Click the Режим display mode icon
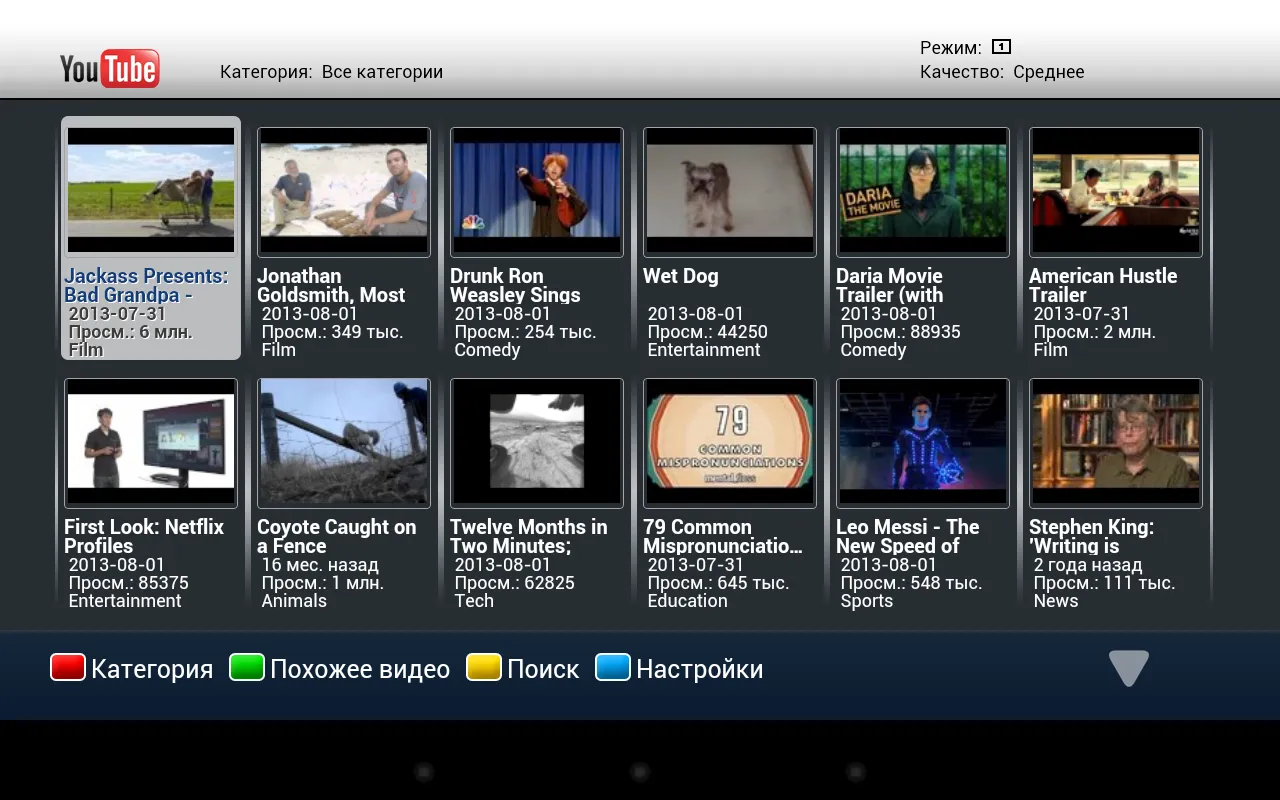Screen dimensions: 1280x800 1001,47
